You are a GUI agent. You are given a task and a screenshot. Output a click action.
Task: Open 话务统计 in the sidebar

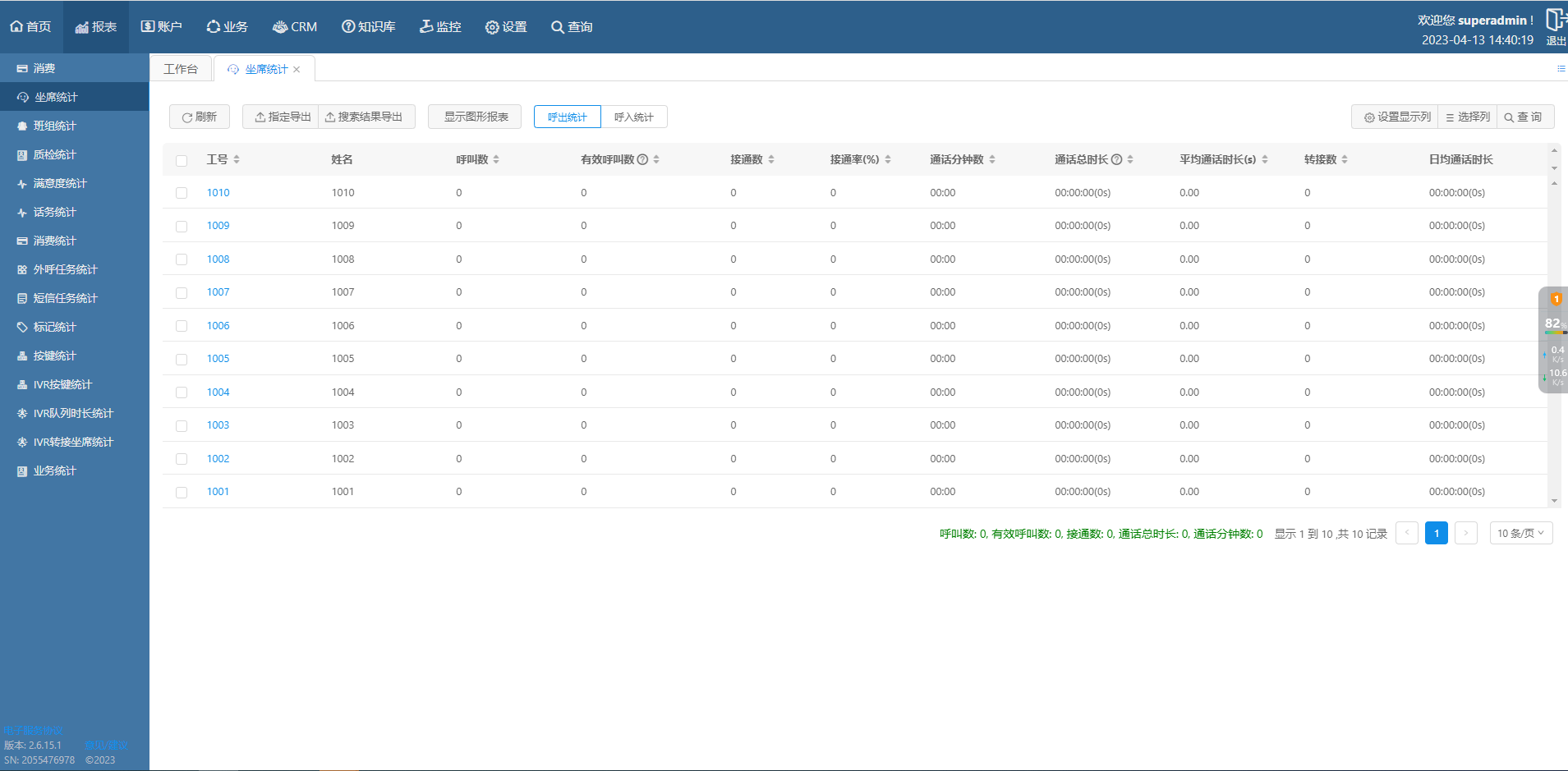[x=74, y=212]
